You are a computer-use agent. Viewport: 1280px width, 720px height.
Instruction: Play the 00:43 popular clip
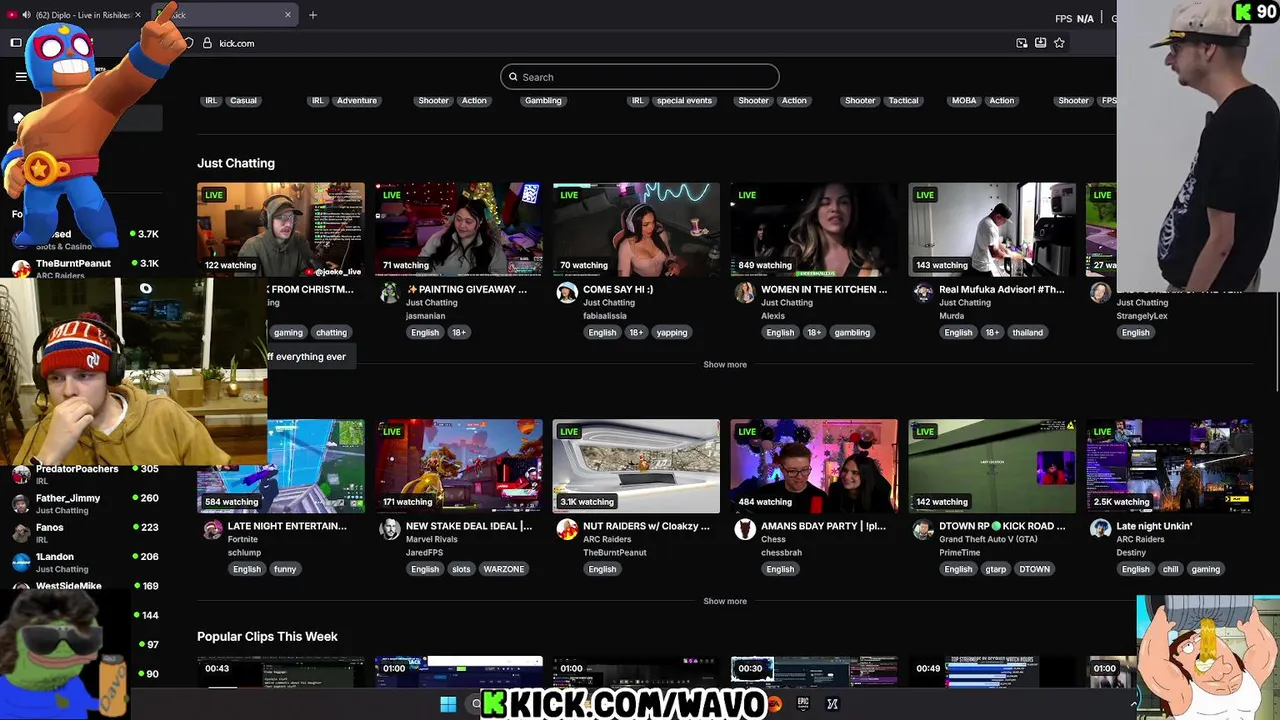281,672
